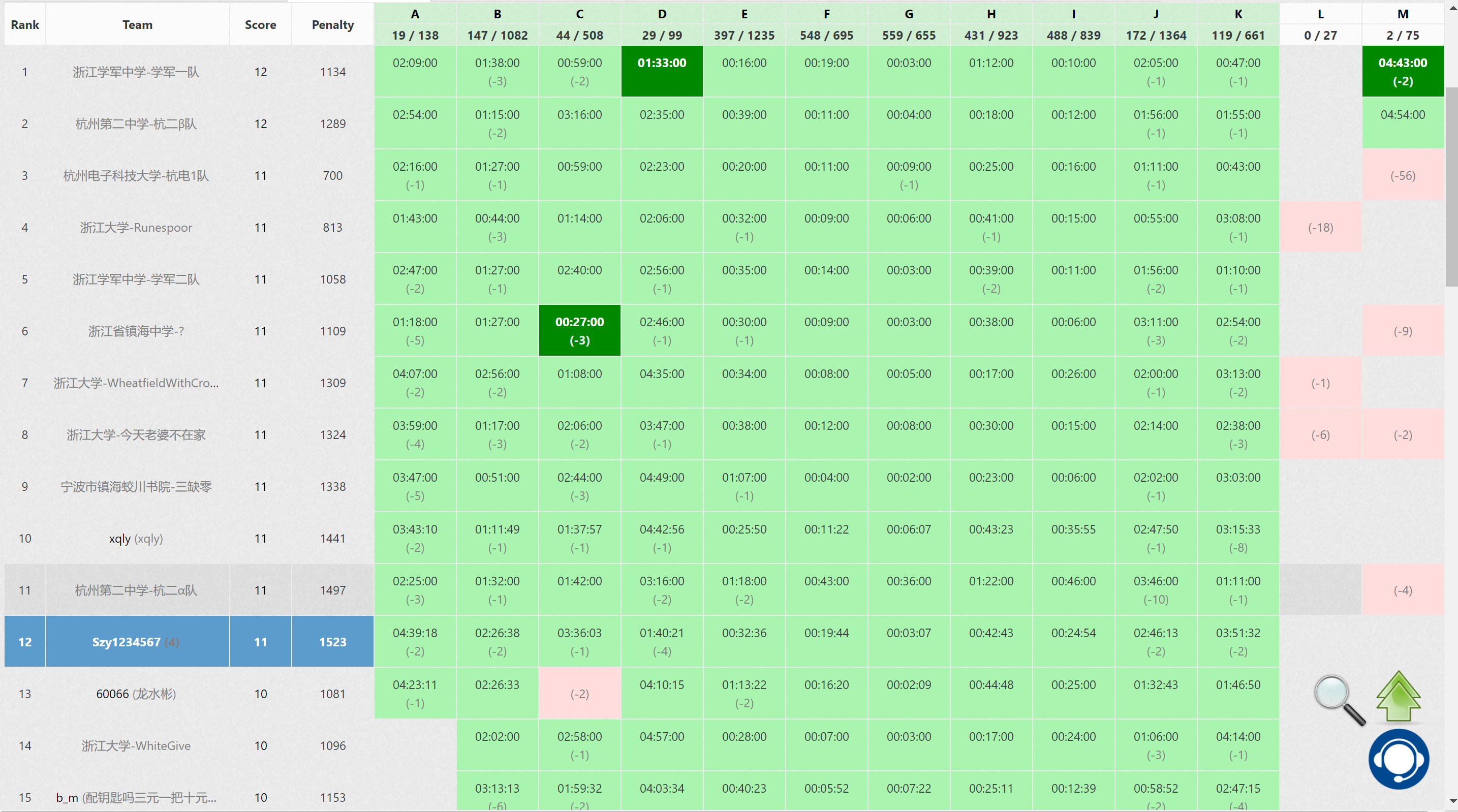This screenshot has width=1458, height=812.
Task: Click the green scroll-to-top arrow icon
Action: click(1398, 697)
